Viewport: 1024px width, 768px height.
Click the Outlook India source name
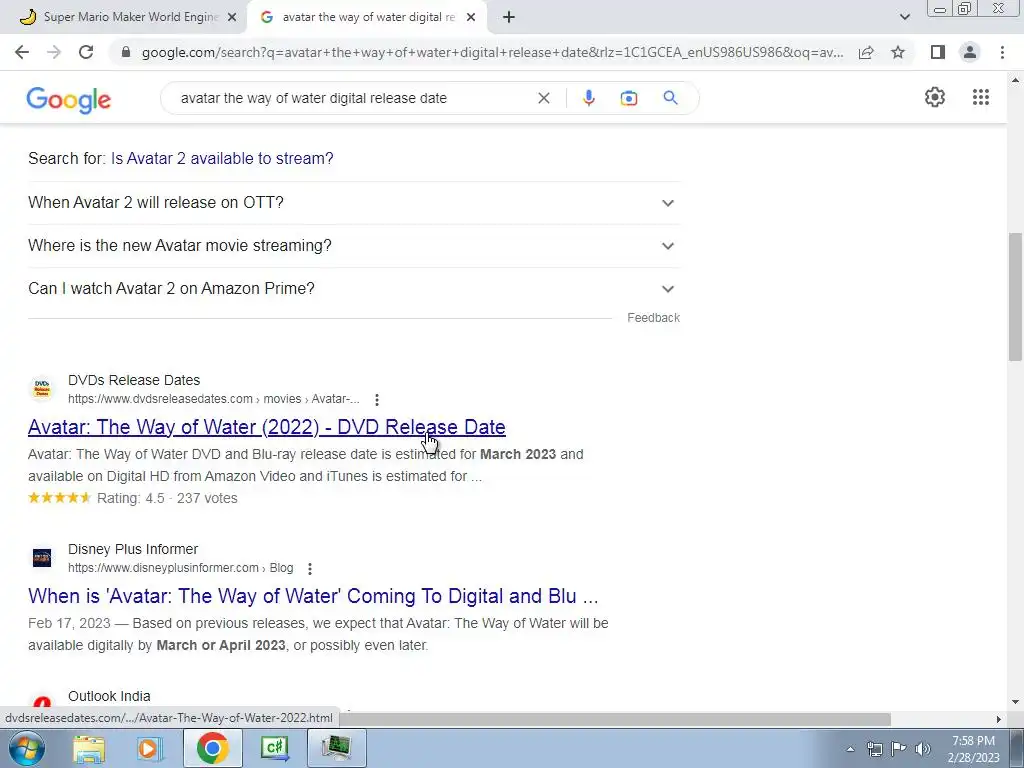click(x=109, y=696)
